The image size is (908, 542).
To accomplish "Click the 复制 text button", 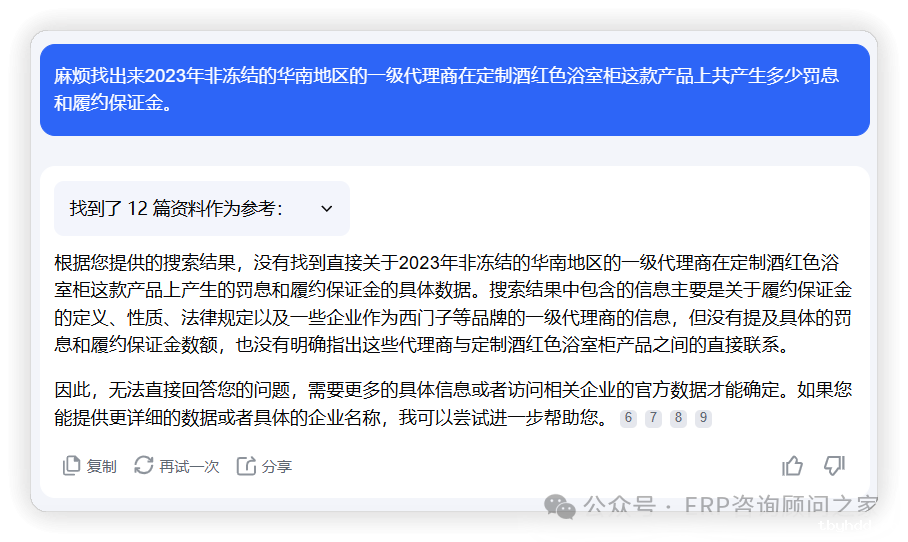I will [101, 466].
